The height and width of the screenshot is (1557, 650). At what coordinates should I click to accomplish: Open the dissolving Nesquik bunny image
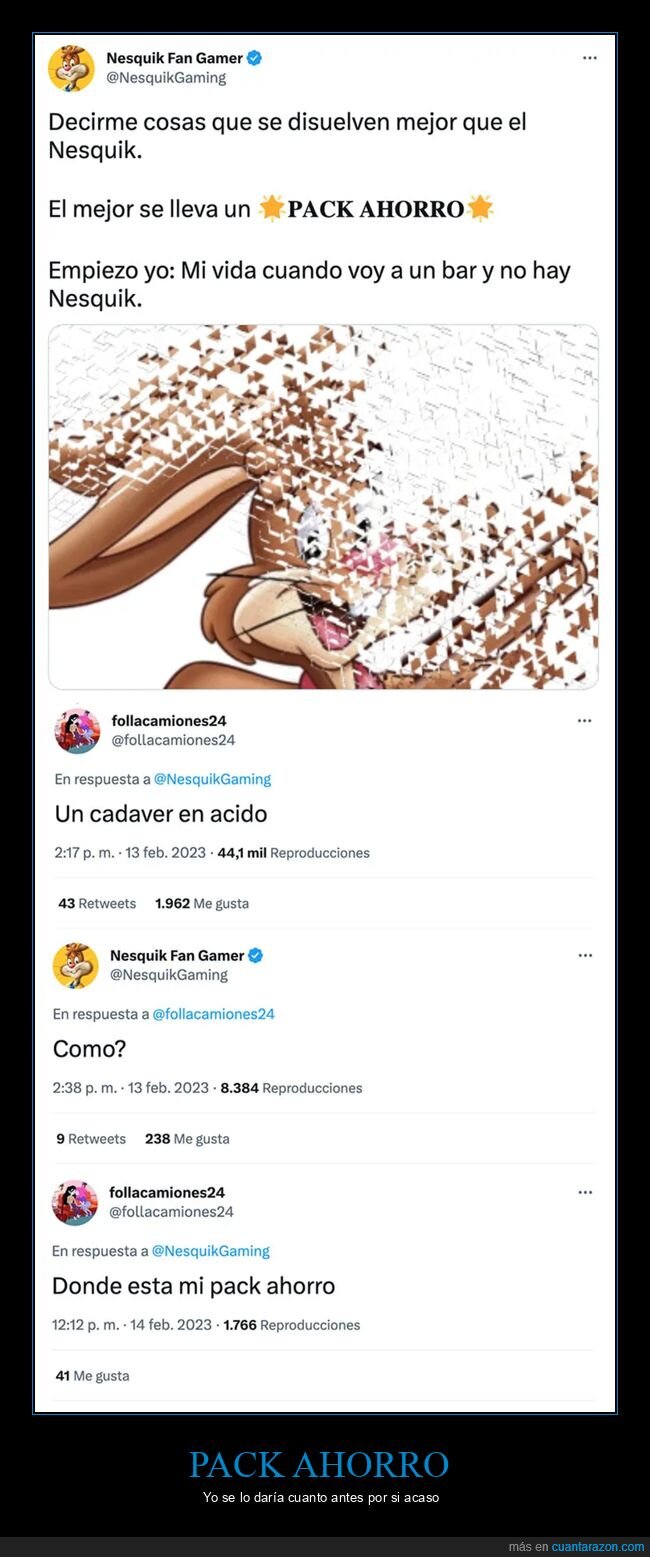(x=323, y=506)
